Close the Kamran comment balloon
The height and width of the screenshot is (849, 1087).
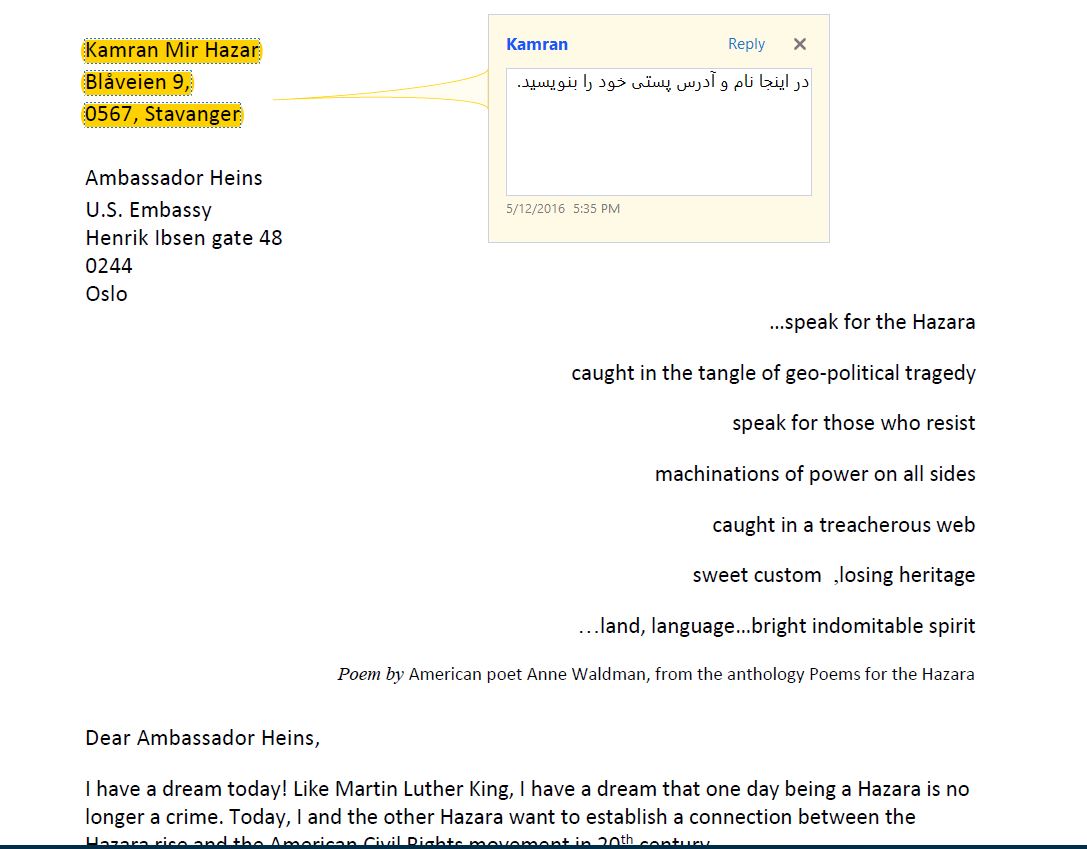click(x=799, y=44)
